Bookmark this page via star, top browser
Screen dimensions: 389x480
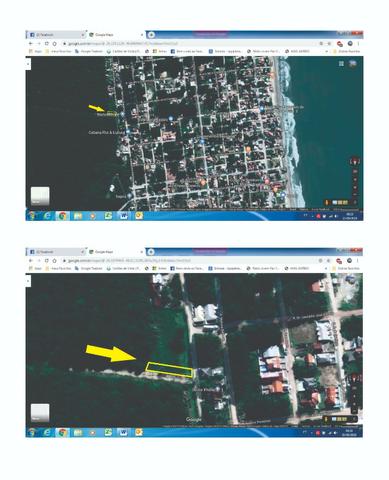330,44
